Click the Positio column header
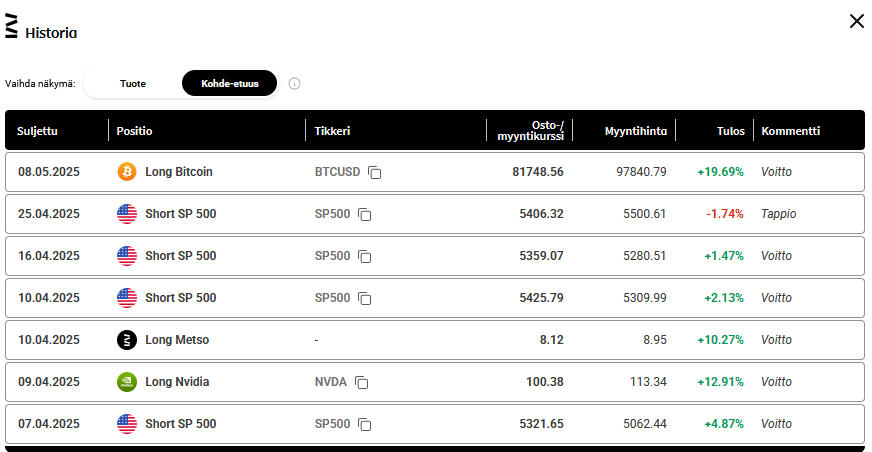 click(x=135, y=131)
